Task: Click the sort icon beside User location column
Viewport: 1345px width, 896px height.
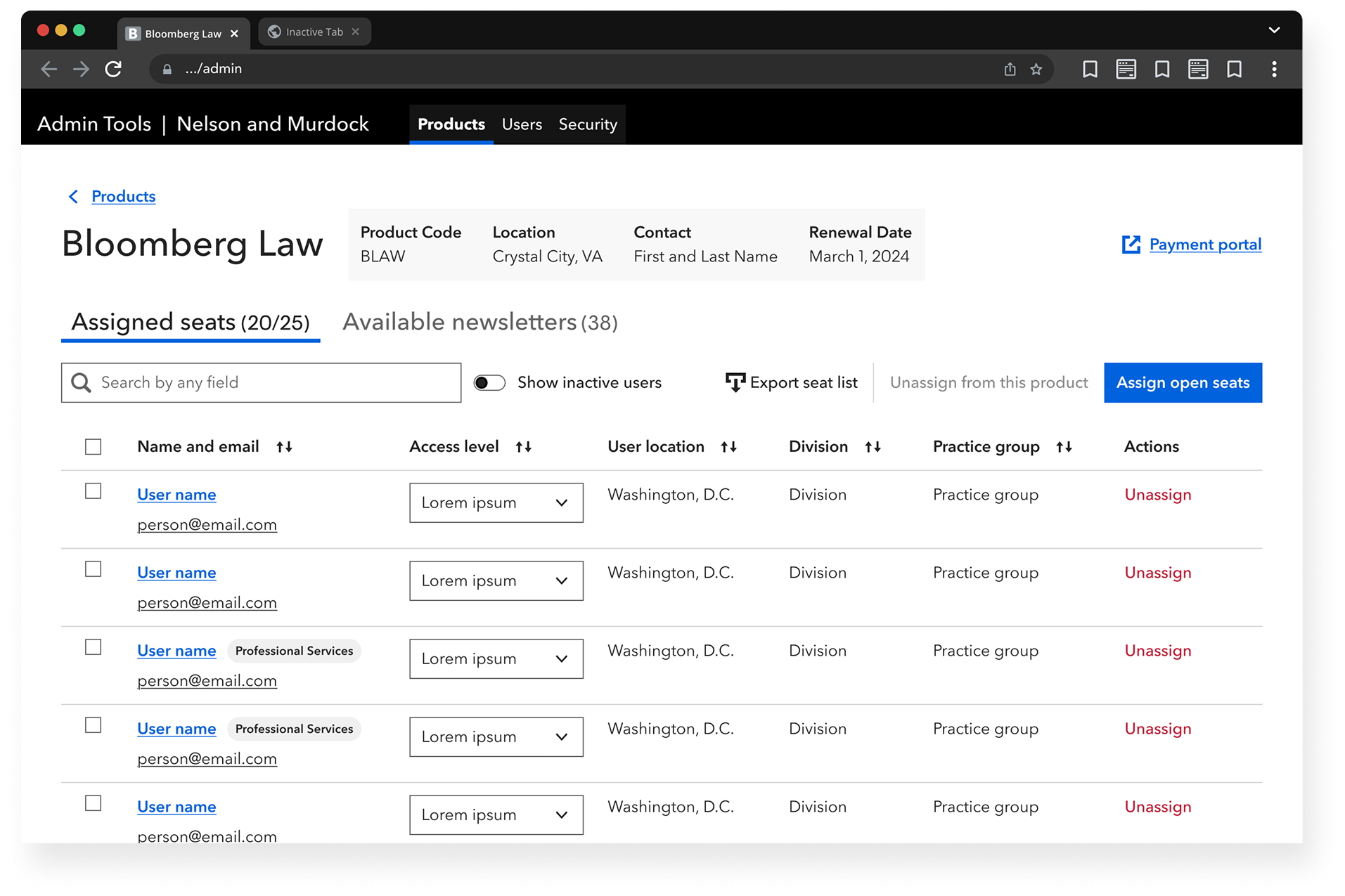Action: [x=728, y=446]
